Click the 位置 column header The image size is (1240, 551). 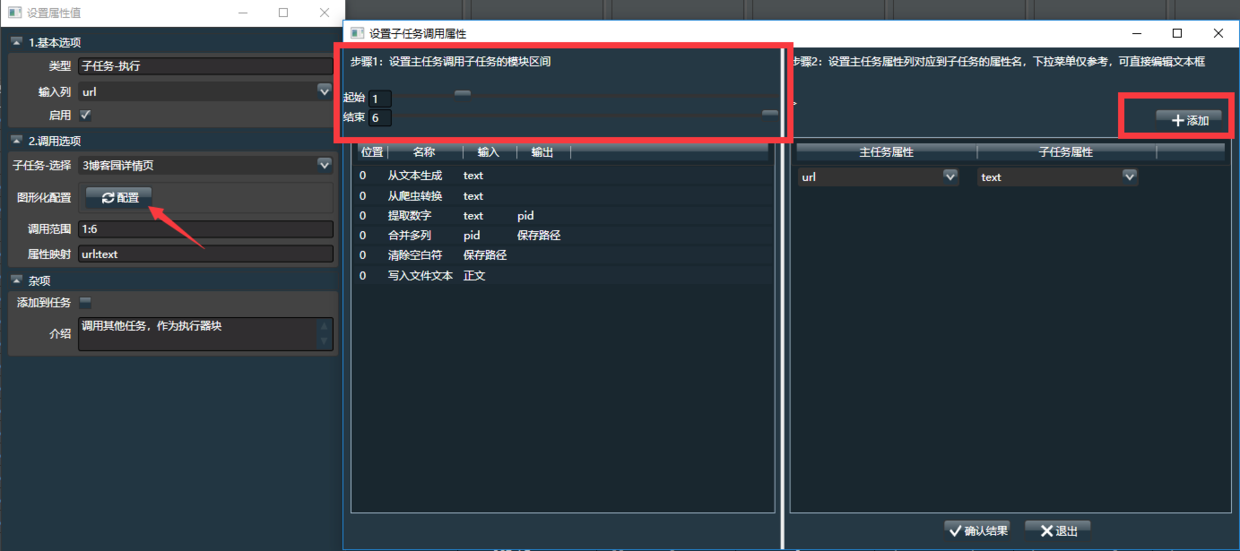372,152
